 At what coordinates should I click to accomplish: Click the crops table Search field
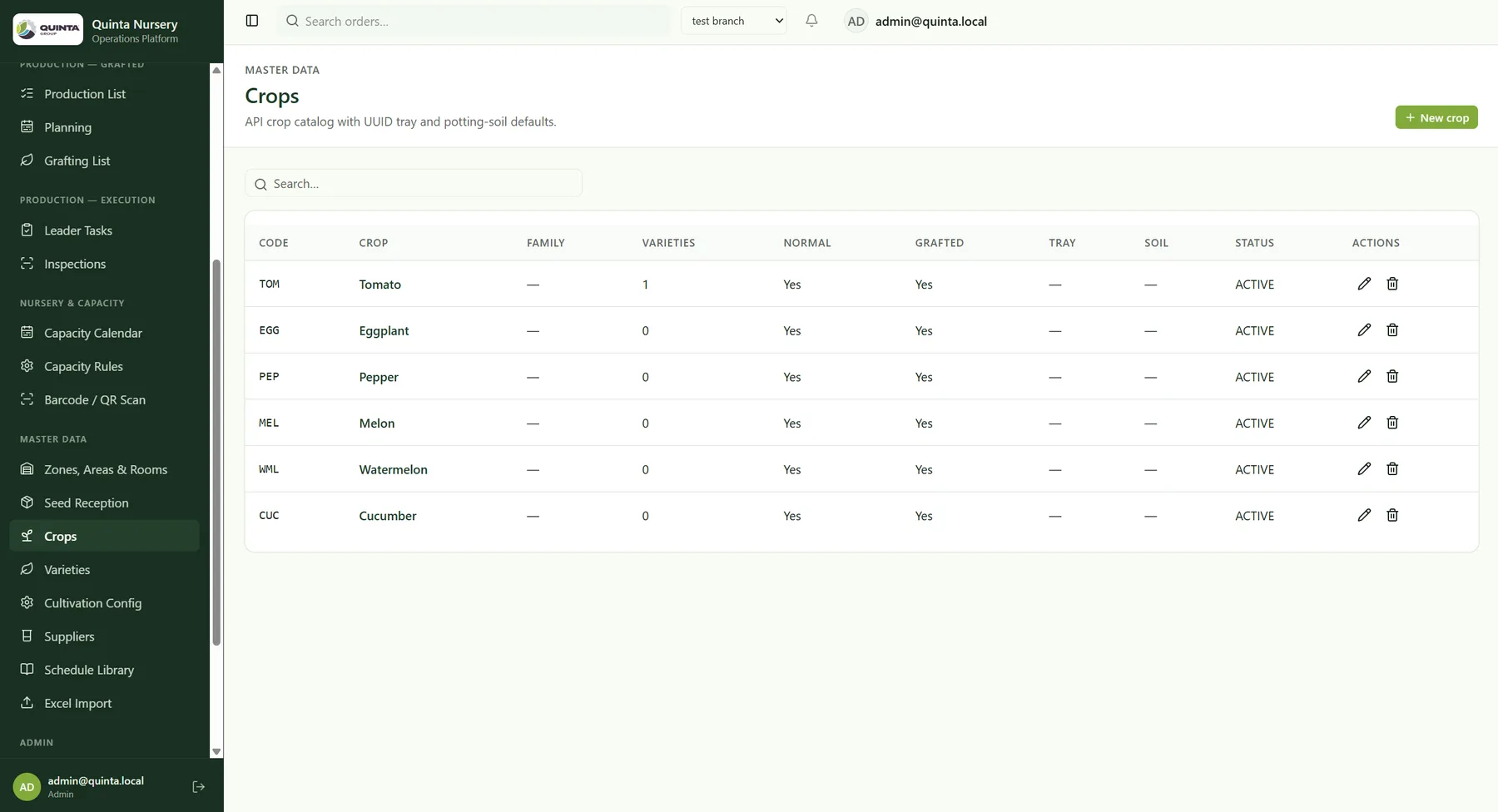(414, 183)
